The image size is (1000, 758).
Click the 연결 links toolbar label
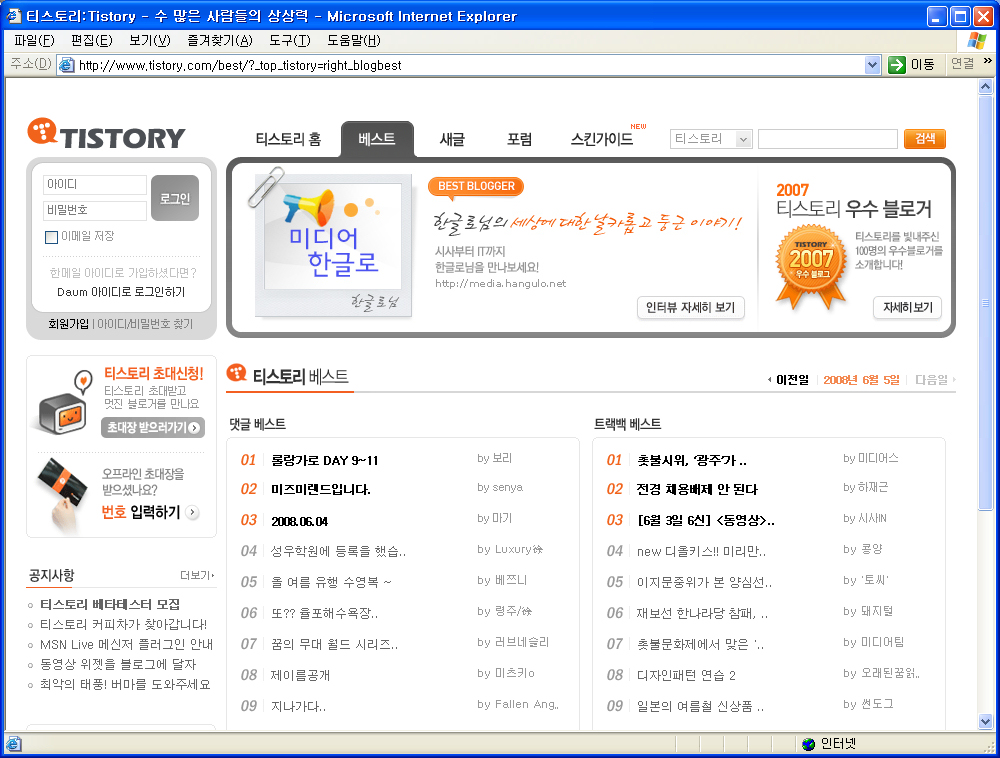click(x=963, y=63)
